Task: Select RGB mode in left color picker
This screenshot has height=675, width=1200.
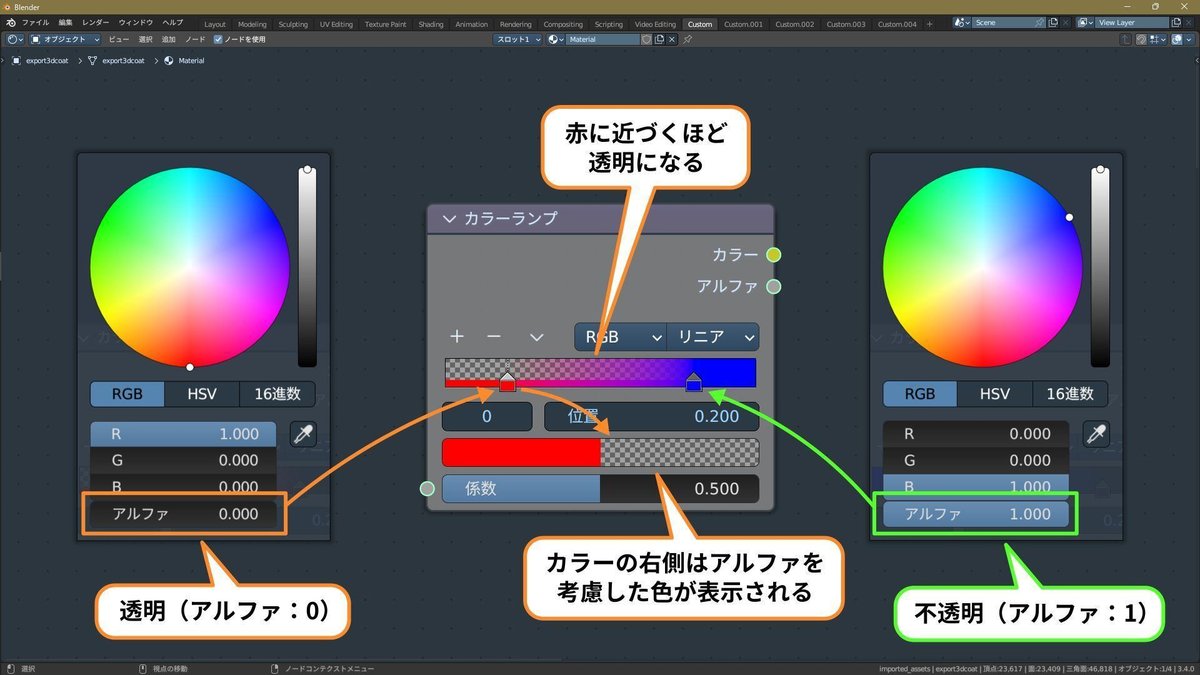Action: tap(127, 393)
